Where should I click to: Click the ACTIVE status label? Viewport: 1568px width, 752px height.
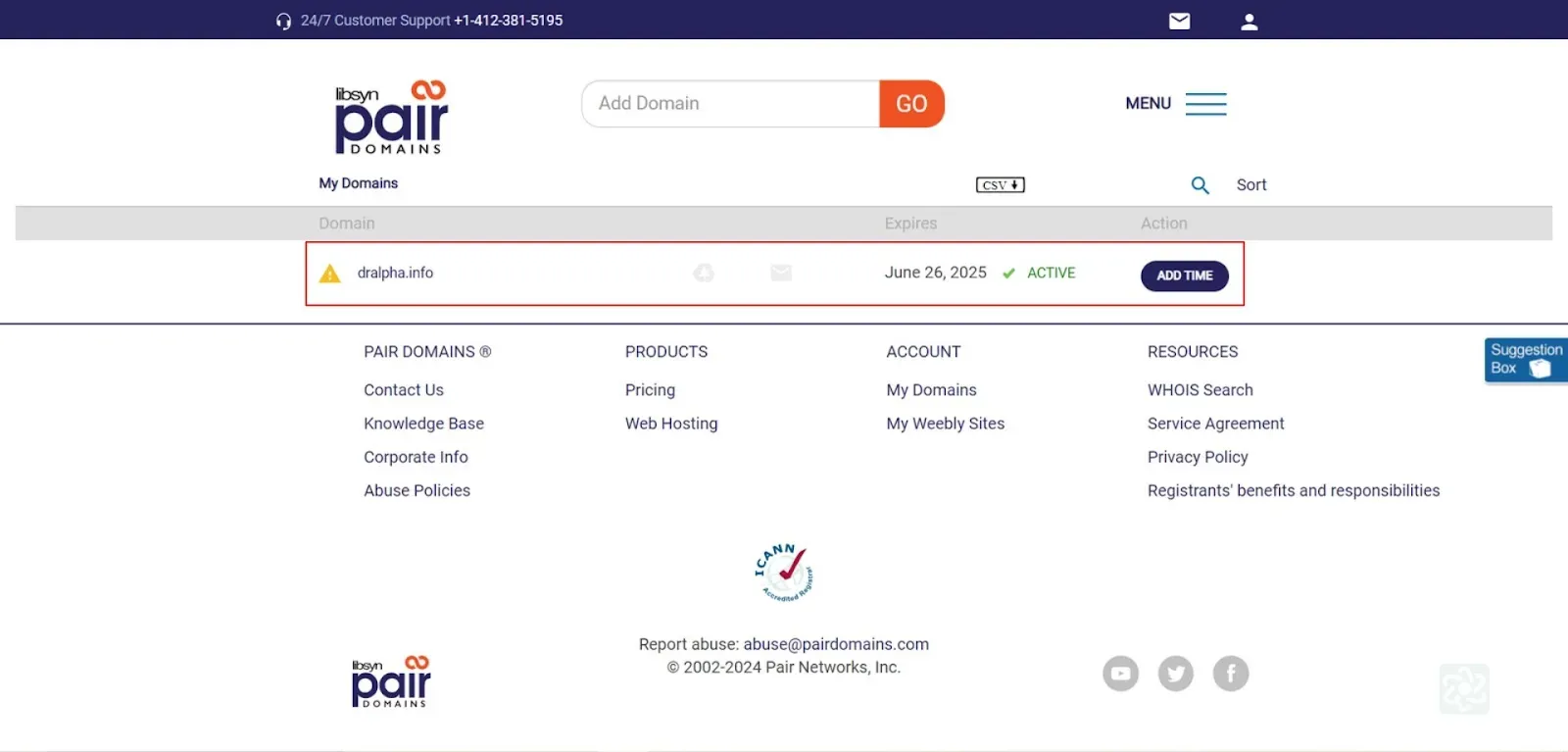click(1052, 273)
